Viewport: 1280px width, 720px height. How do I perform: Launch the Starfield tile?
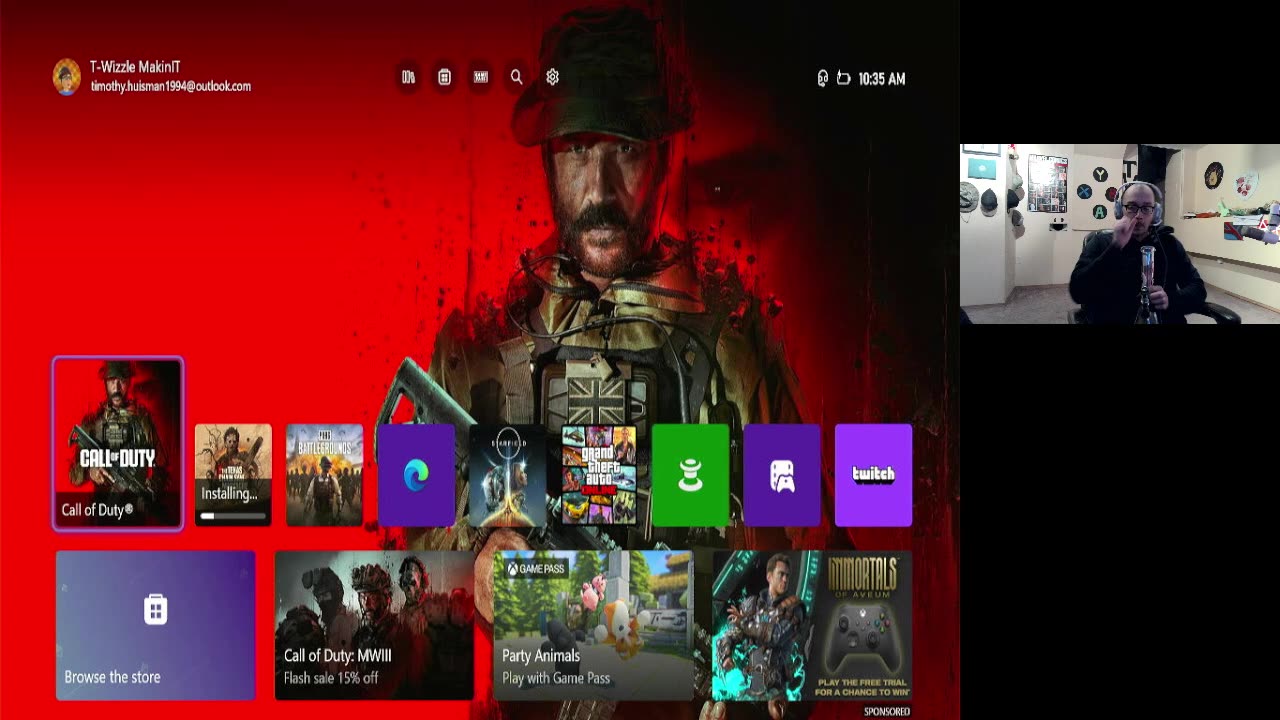(x=507, y=475)
